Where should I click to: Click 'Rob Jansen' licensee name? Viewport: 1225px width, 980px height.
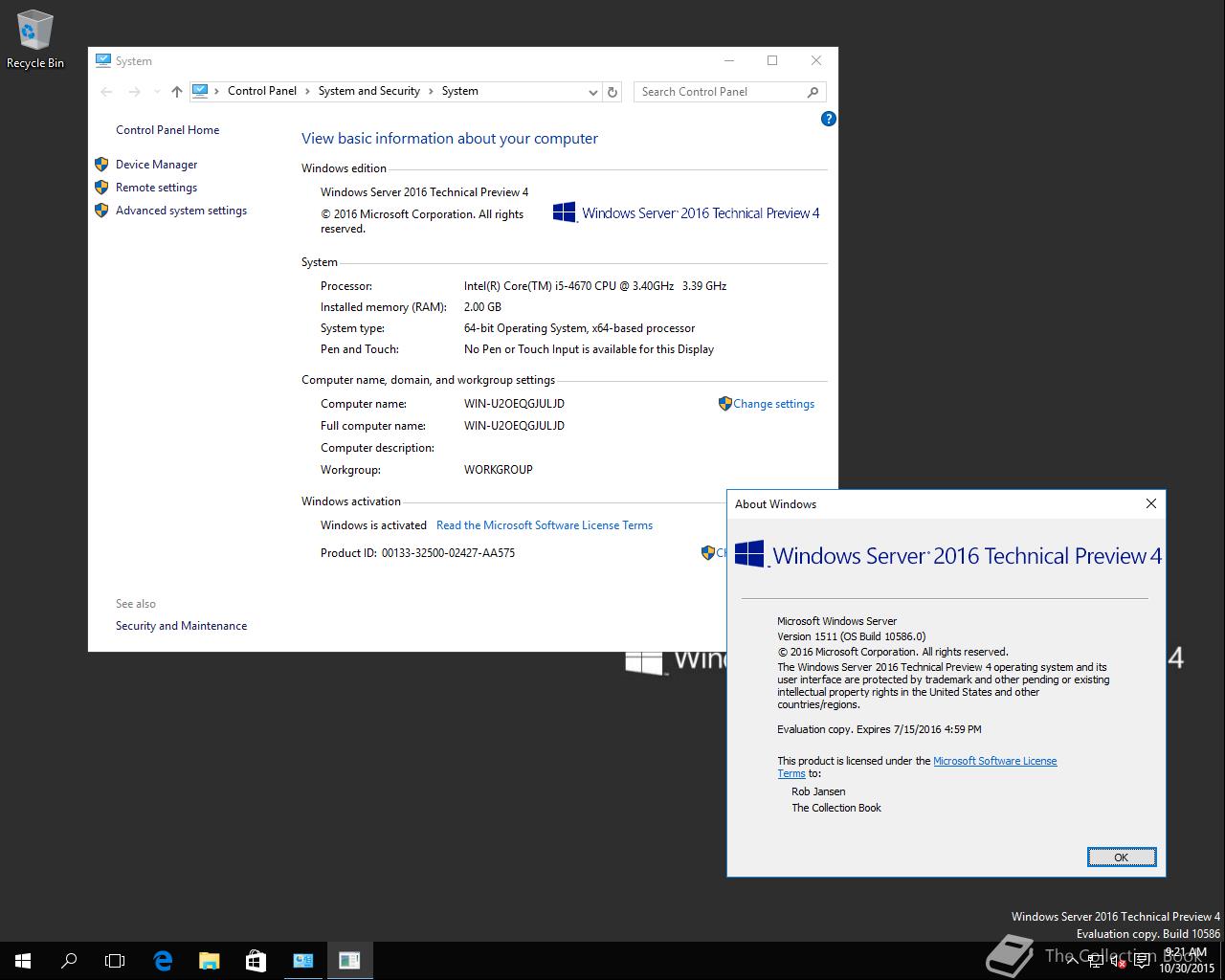pyautogui.click(x=818, y=791)
